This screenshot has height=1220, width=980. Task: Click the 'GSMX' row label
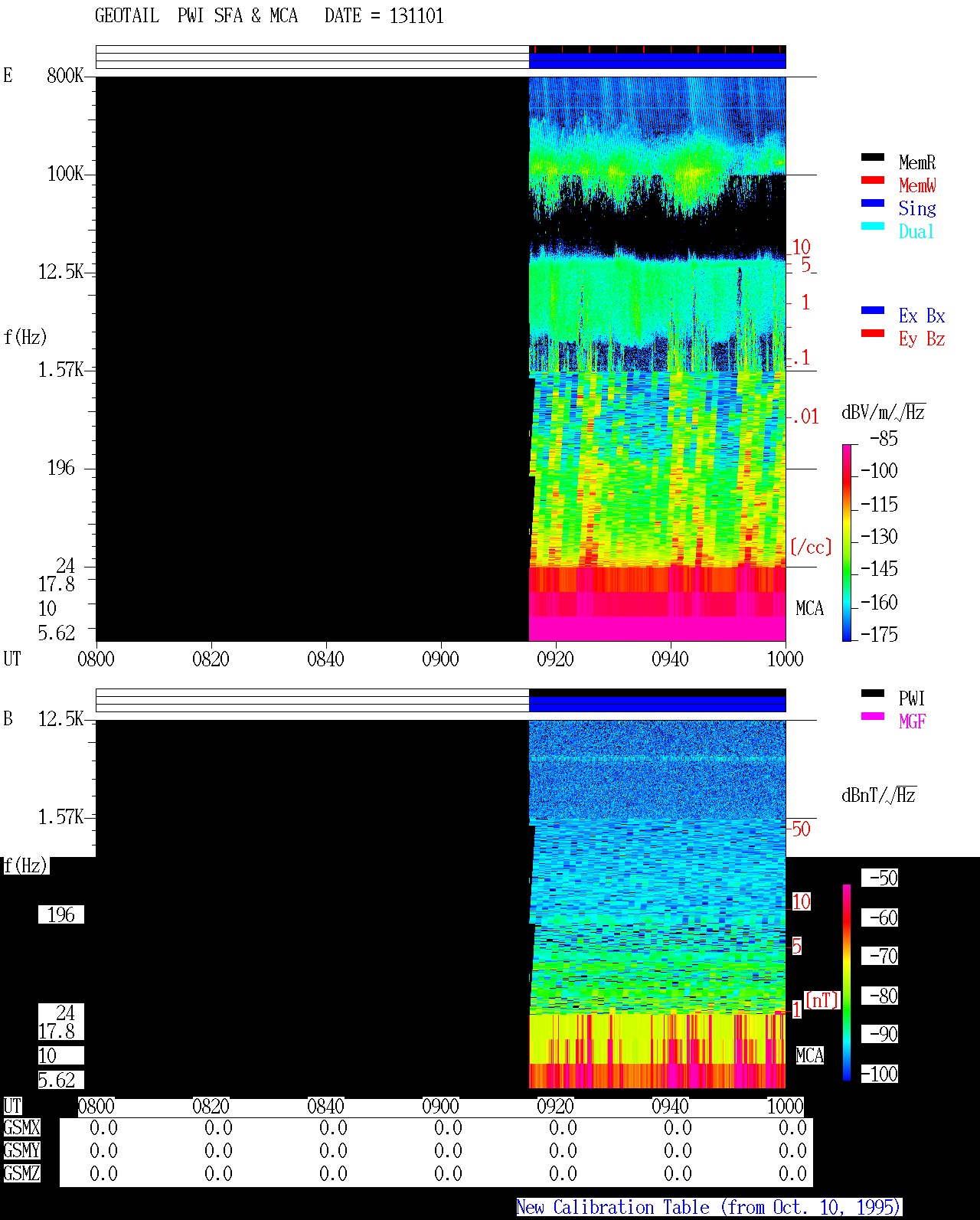(x=21, y=1127)
